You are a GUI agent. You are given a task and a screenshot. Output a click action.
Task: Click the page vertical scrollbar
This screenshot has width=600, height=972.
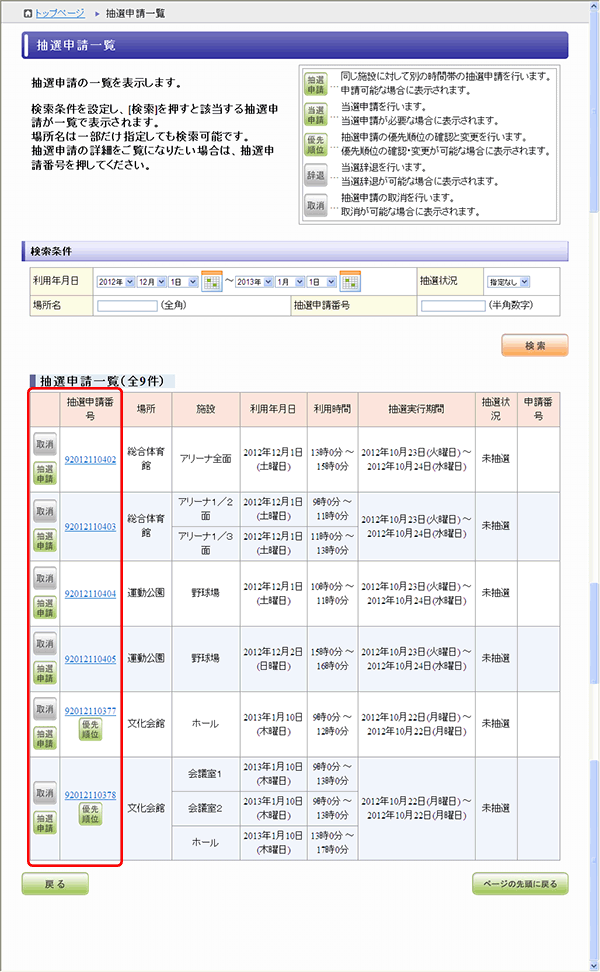(594, 486)
